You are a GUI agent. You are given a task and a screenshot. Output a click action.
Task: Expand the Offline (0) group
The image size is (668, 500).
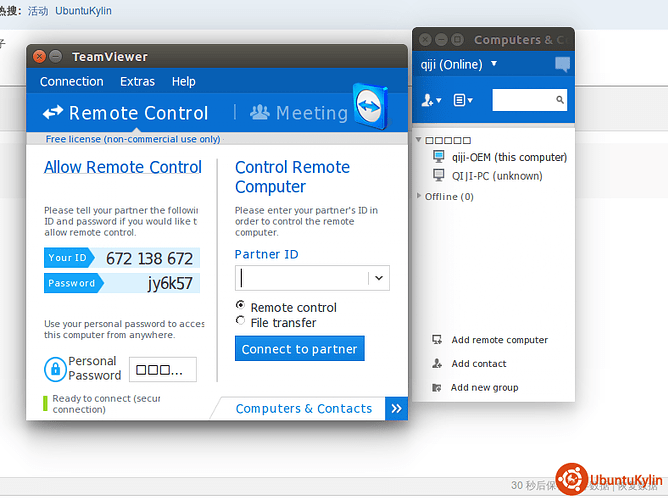(x=419, y=196)
